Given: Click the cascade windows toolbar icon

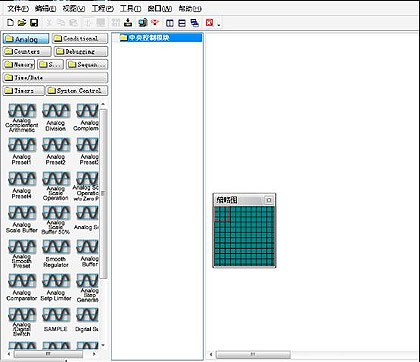Looking at the screenshot, I should click(195, 23).
